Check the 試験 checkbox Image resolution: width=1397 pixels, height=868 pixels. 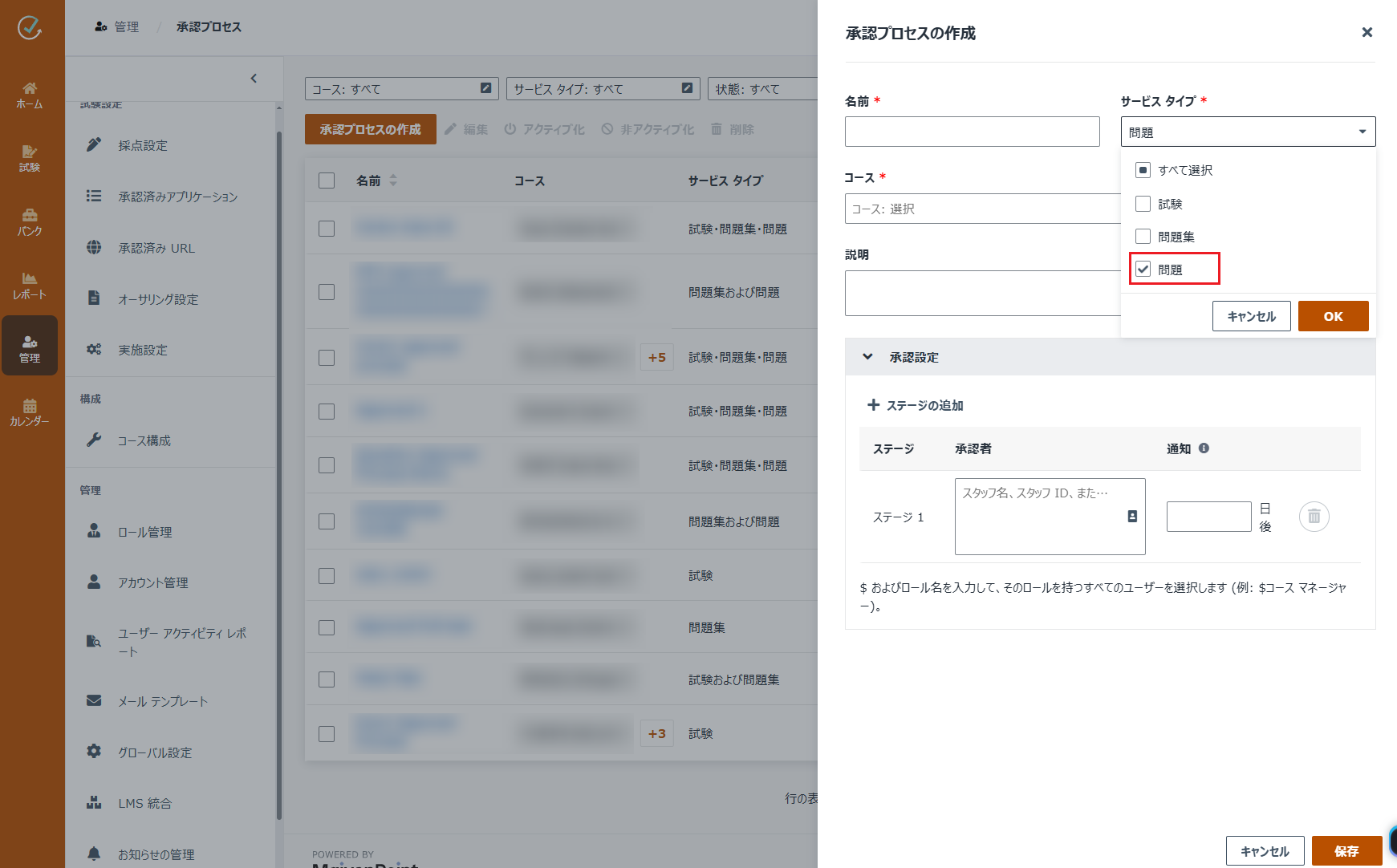(1143, 204)
